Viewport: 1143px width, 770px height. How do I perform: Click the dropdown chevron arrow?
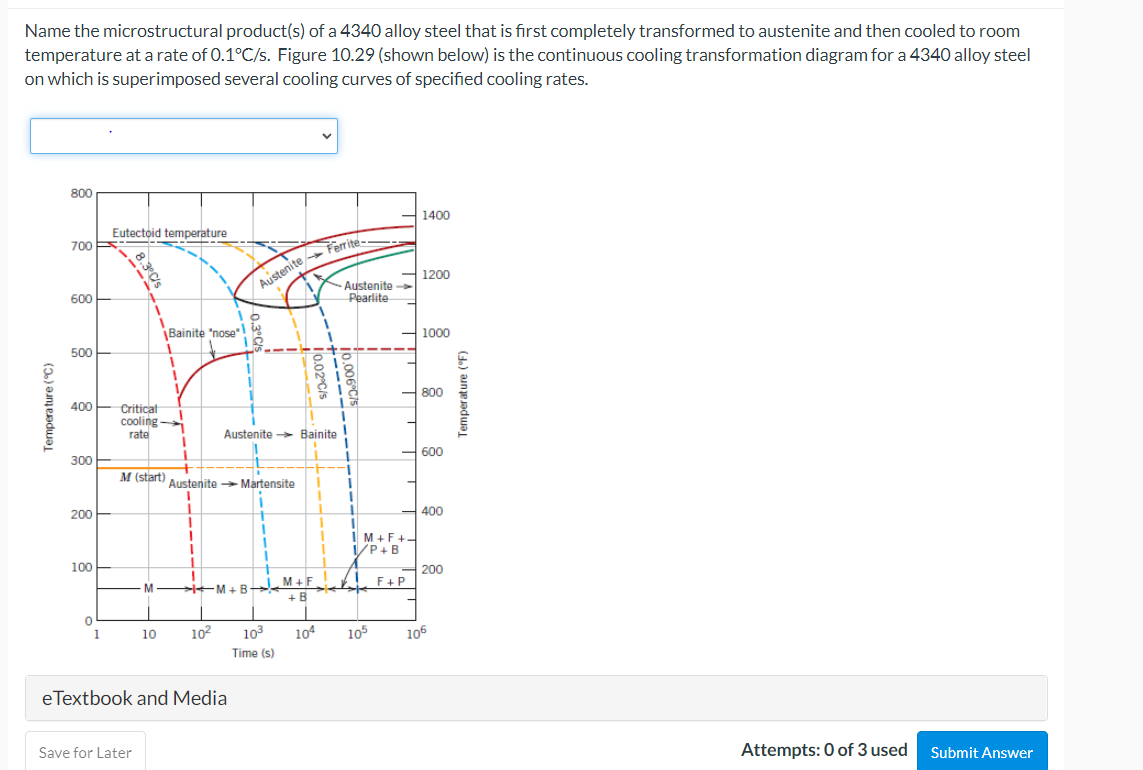(326, 135)
